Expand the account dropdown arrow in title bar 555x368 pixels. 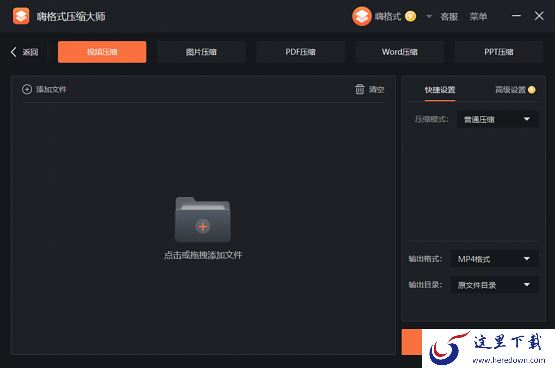(429, 17)
